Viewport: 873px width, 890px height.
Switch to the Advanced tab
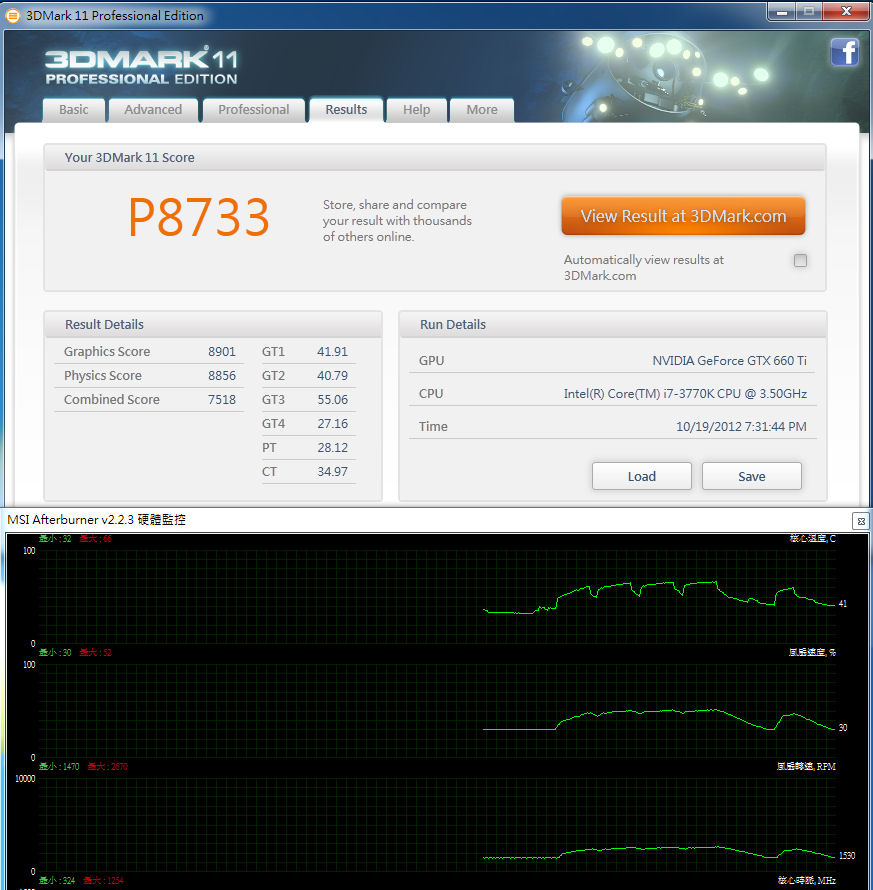coord(153,110)
